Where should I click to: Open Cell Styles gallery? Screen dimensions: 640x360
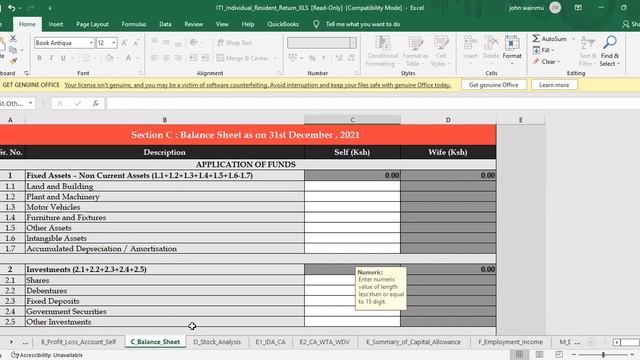[440, 51]
